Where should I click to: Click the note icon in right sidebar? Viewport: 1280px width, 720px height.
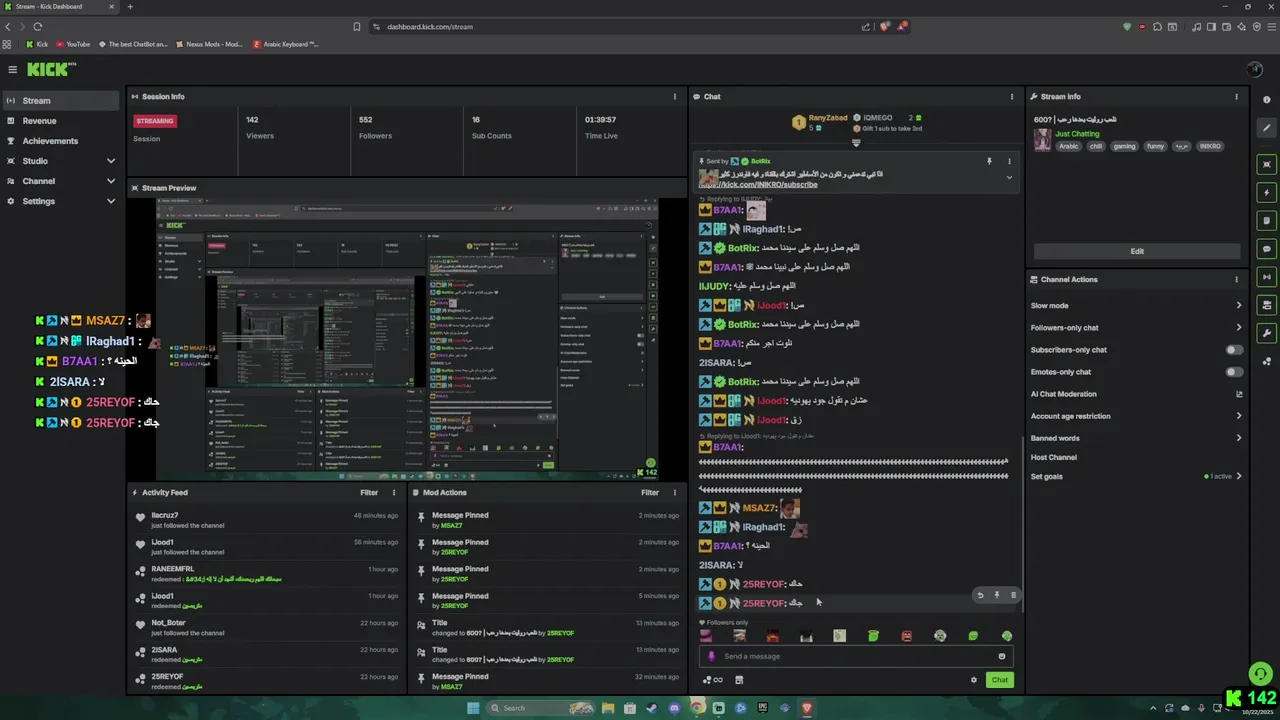click(x=1267, y=221)
